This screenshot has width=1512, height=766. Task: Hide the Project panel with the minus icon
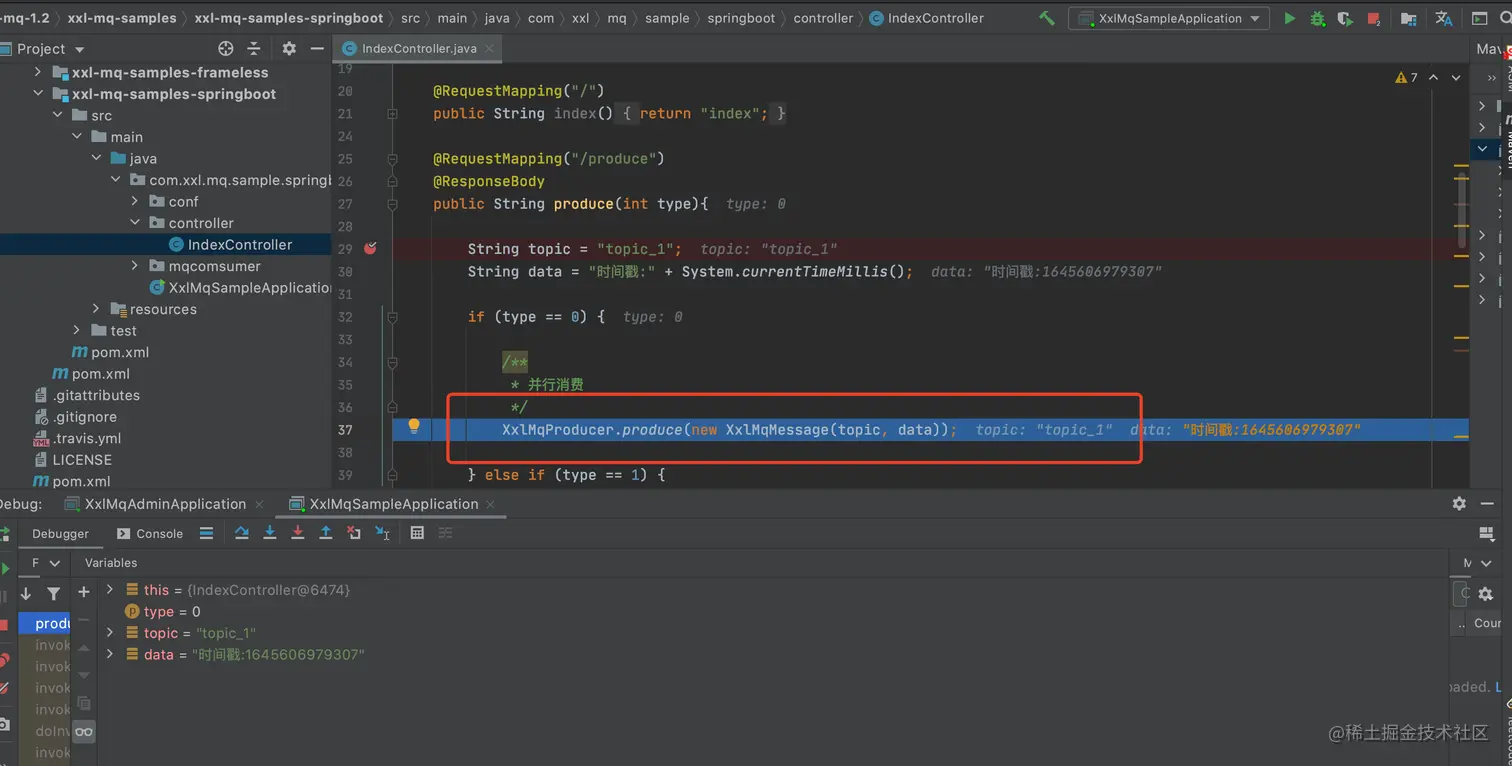pyautogui.click(x=317, y=48)
